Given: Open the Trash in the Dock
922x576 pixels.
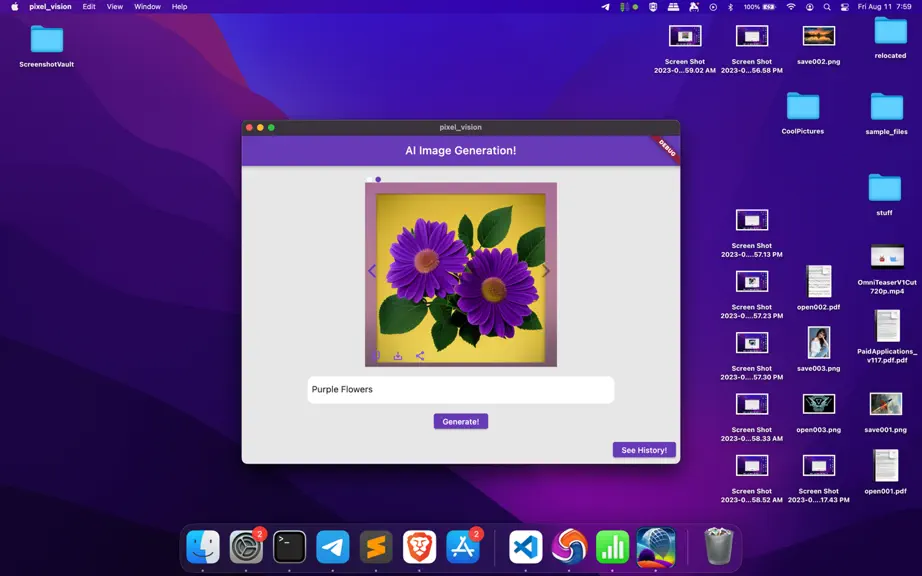Looking at the screenshot, I should [719, 547].
